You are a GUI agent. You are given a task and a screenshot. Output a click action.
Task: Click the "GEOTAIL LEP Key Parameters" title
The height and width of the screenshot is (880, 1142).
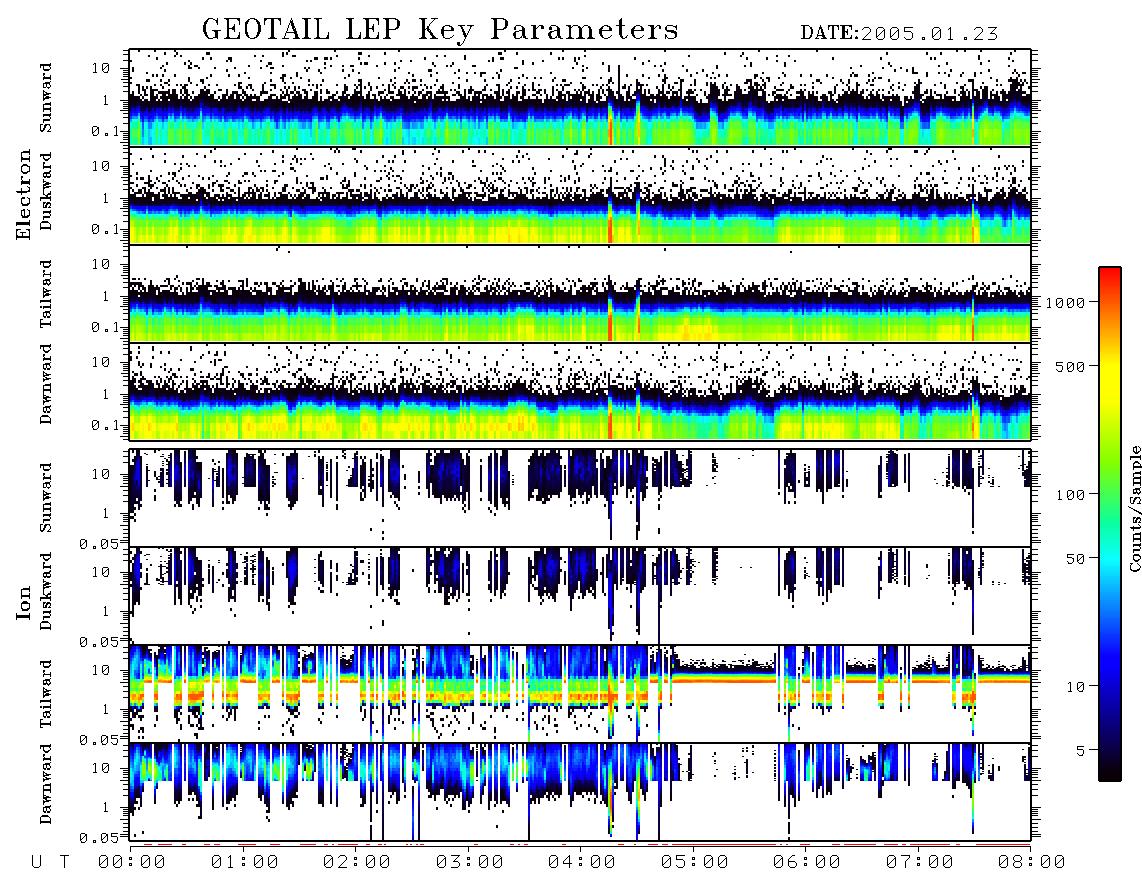click(x=440, y=30)
